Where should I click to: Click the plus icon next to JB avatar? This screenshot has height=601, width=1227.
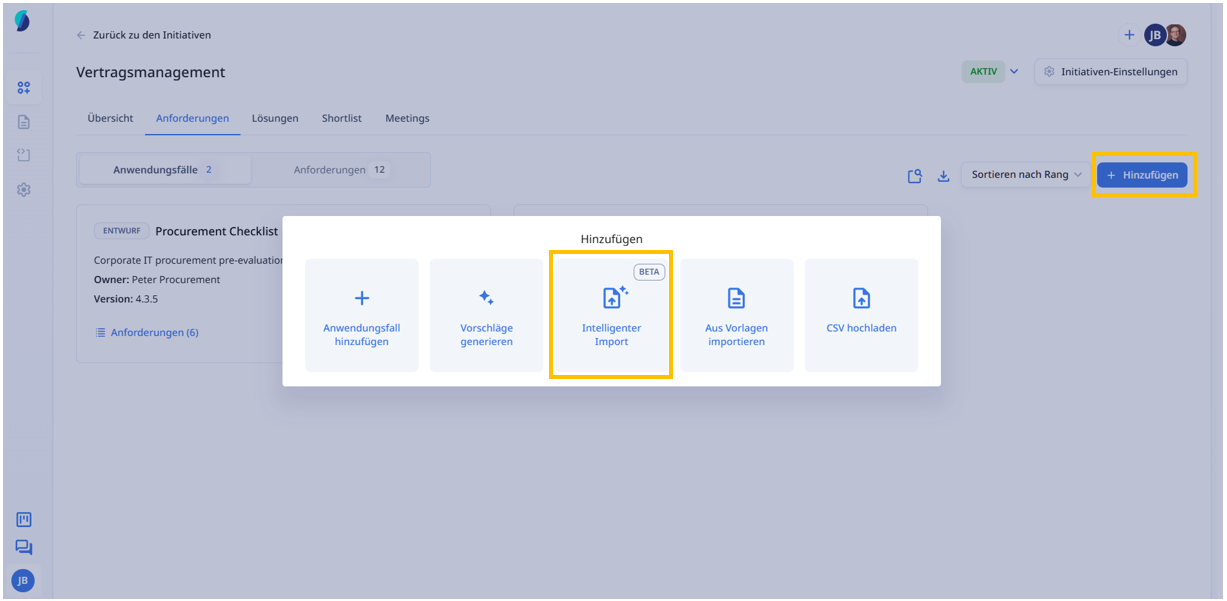1129,35
